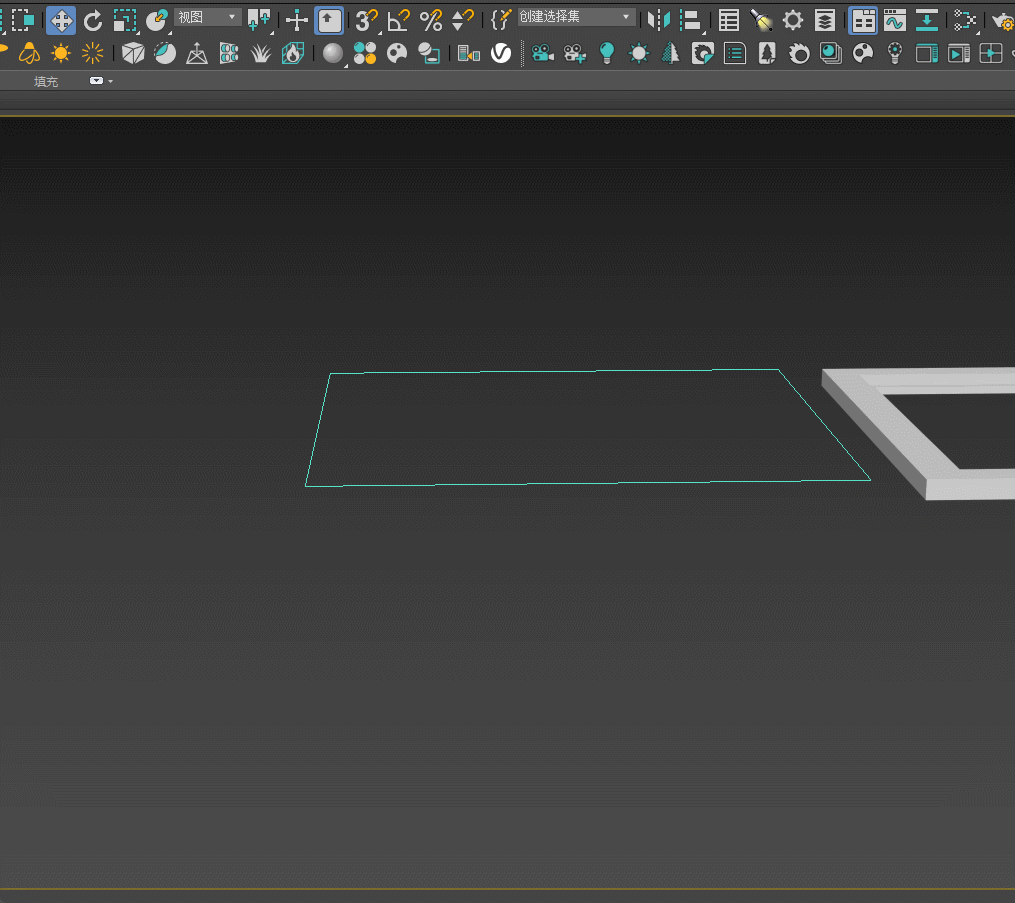The image size is (1015, 903).
Task: Activate the Select and Rotate tool
Action: 92,20
